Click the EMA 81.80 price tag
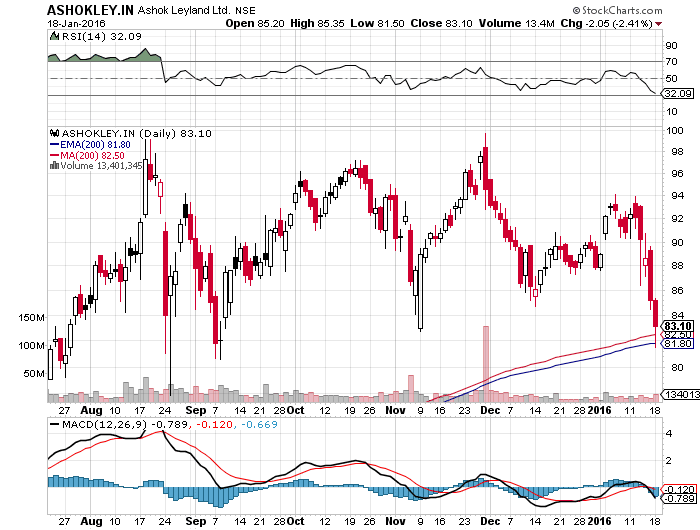The height and width of the screenshot is (530, 700). [x=678, y=344]
